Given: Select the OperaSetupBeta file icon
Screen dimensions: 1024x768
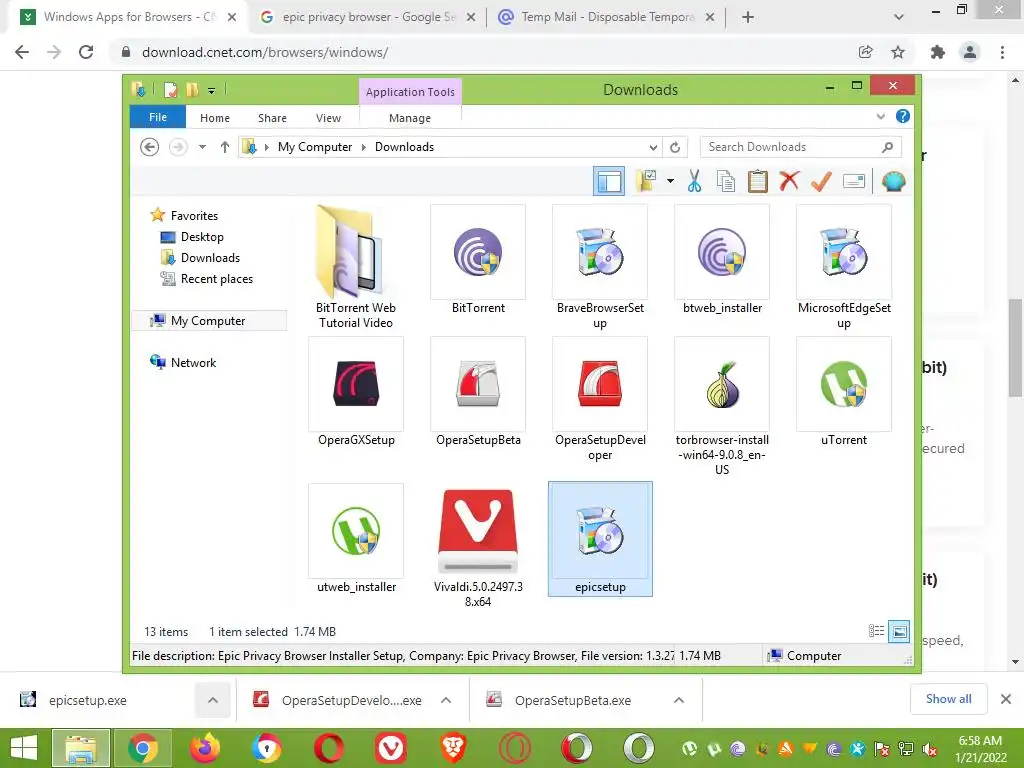Looking at the screenshot, I should pos(478,384).
